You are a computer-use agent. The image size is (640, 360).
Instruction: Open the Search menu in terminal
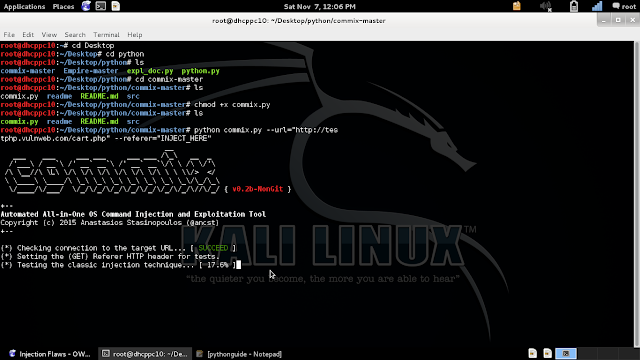click(x=75, y=35)
